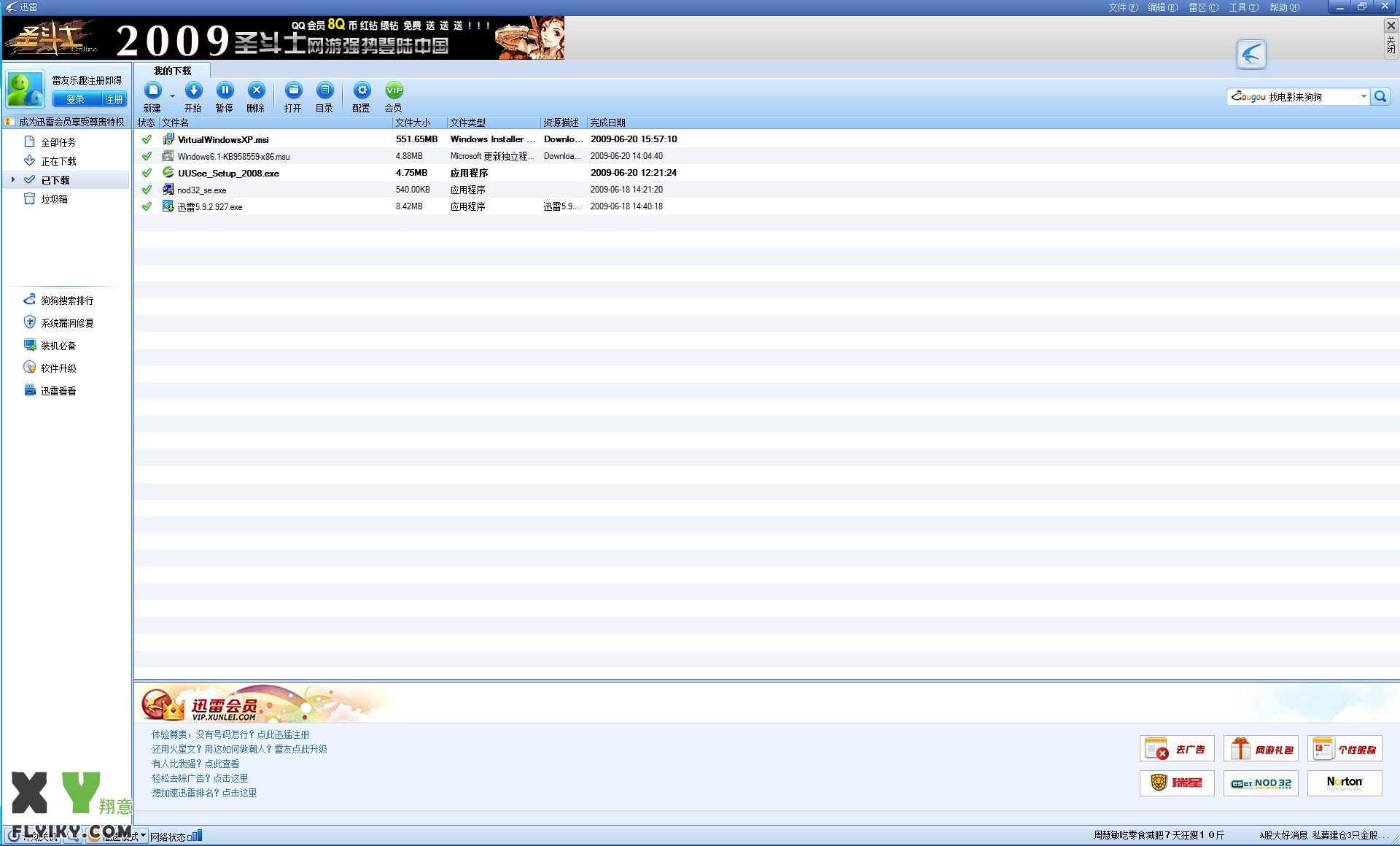Click the 有人比我强？点此查看 link

[195, 764]
